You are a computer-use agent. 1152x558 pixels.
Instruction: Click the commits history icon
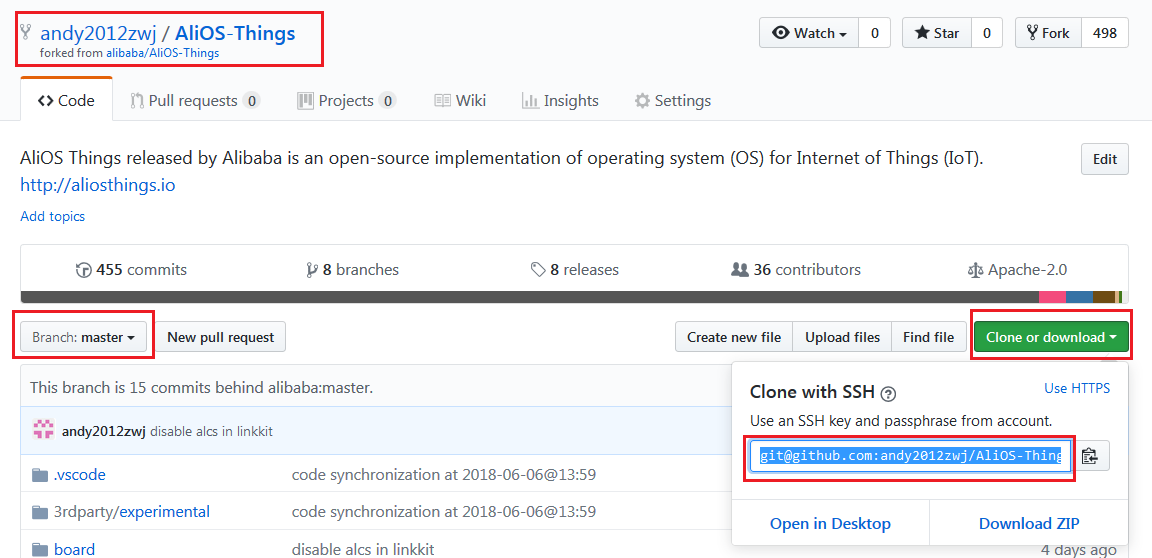(83, 270)
